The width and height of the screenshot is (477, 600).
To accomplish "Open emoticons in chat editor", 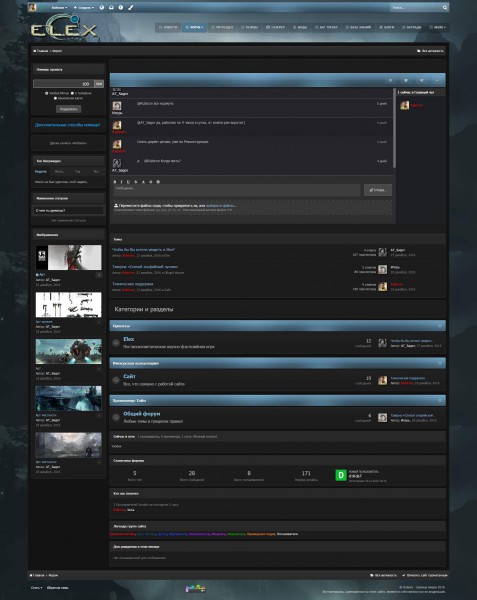I will click(x=158, y=182).
